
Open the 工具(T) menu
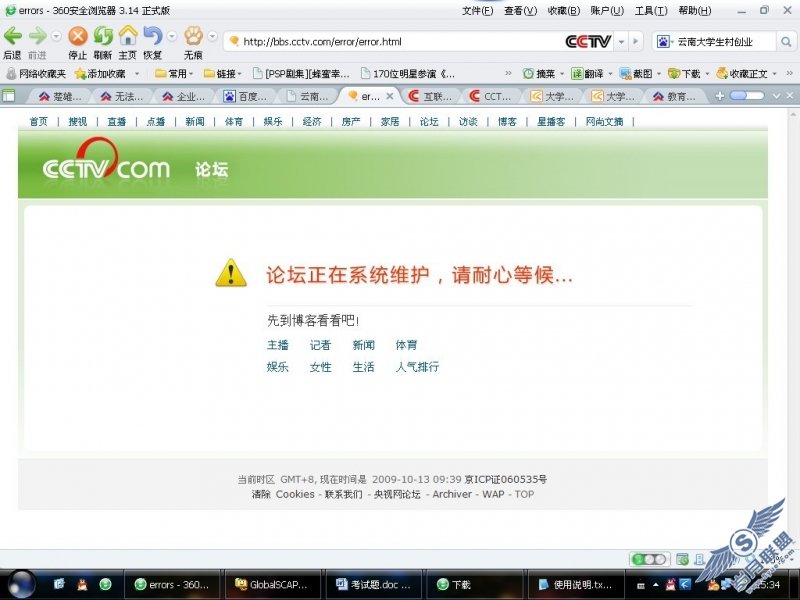651,11
